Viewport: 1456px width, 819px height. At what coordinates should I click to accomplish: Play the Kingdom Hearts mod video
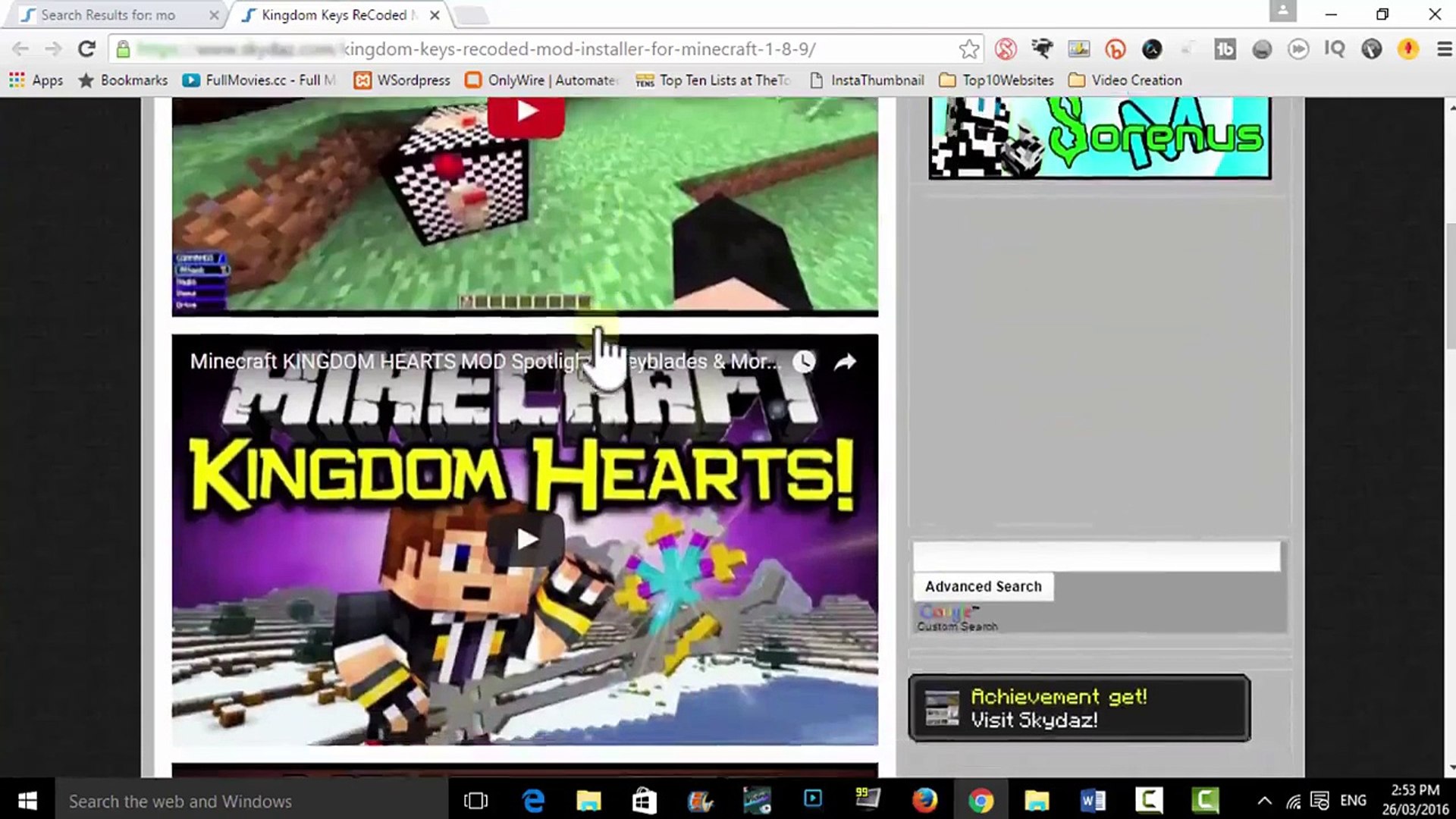click(526, 539)
